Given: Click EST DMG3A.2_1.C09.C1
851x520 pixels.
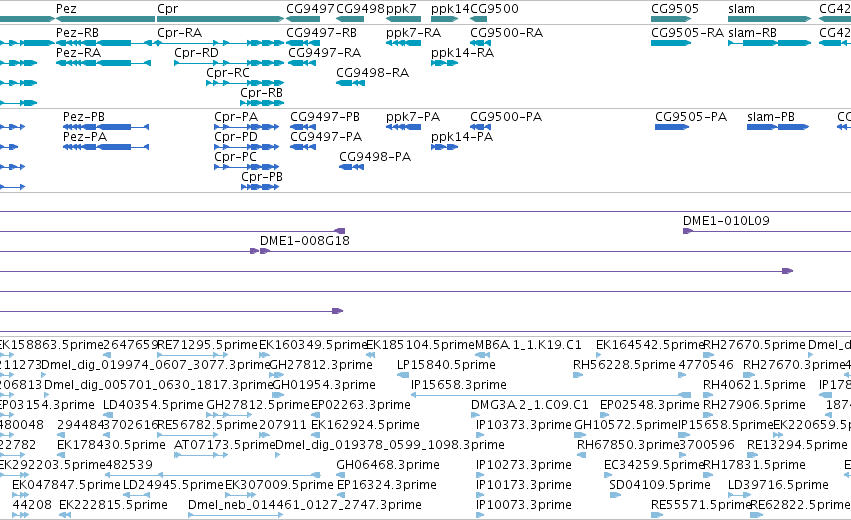Looking at the screenshot, I should 475,415.
